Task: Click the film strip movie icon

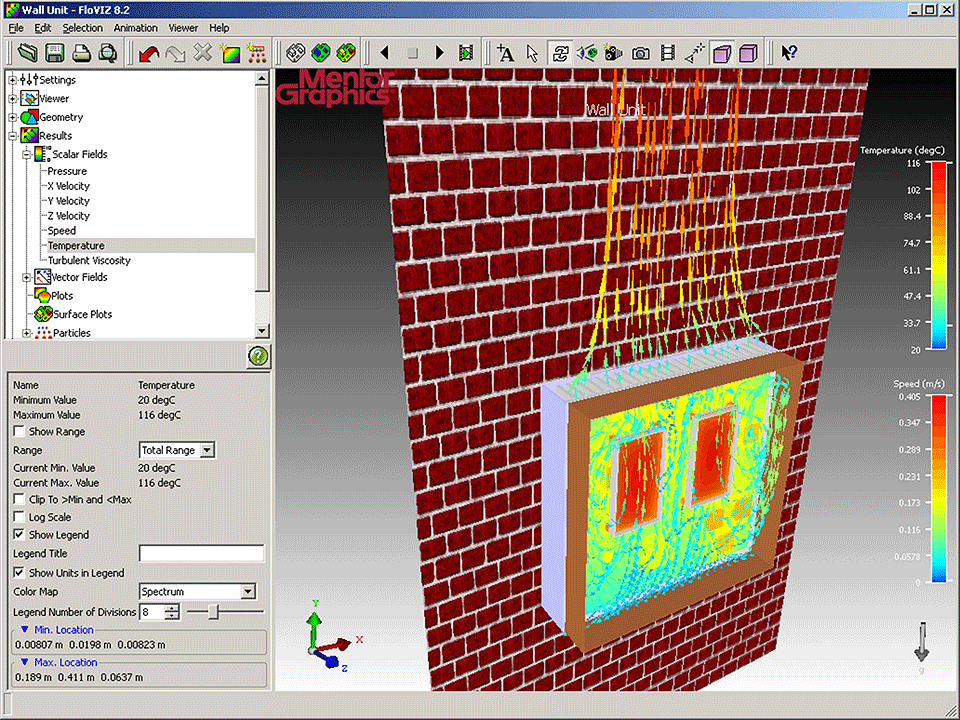Action: point(668,53)
